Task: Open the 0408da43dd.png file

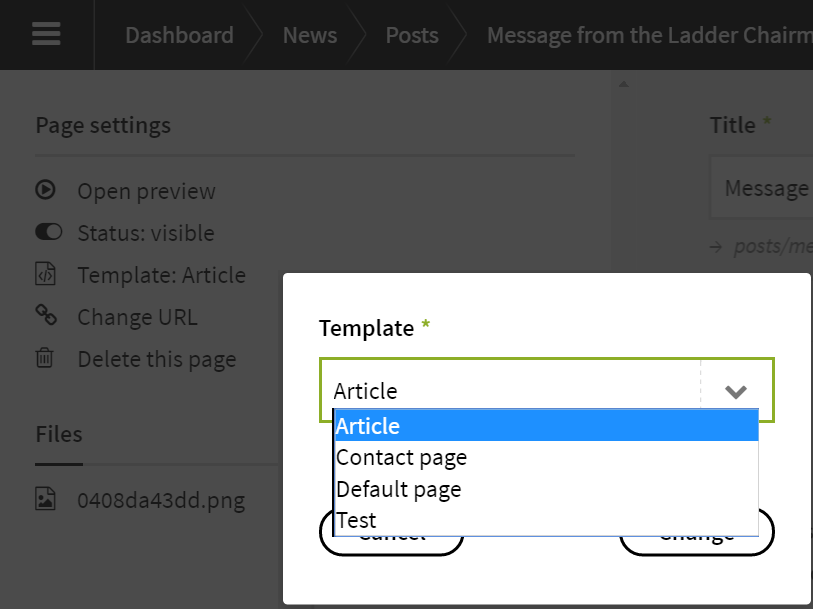Action: tap(160, 500)
